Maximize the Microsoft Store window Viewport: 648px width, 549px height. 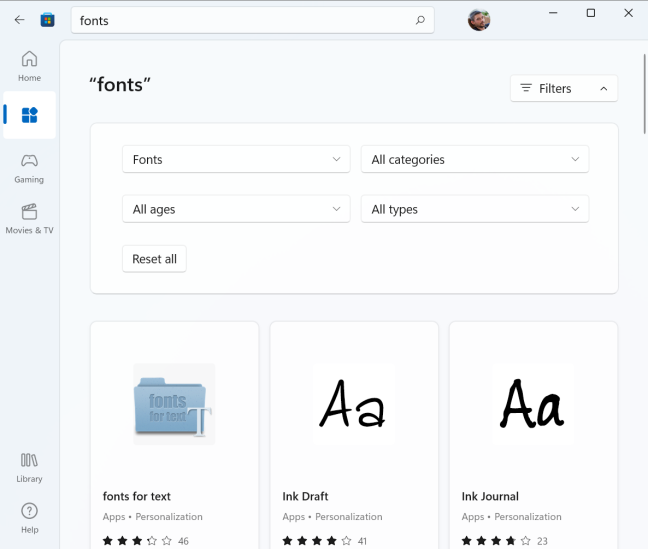click(x=591, y=13)
